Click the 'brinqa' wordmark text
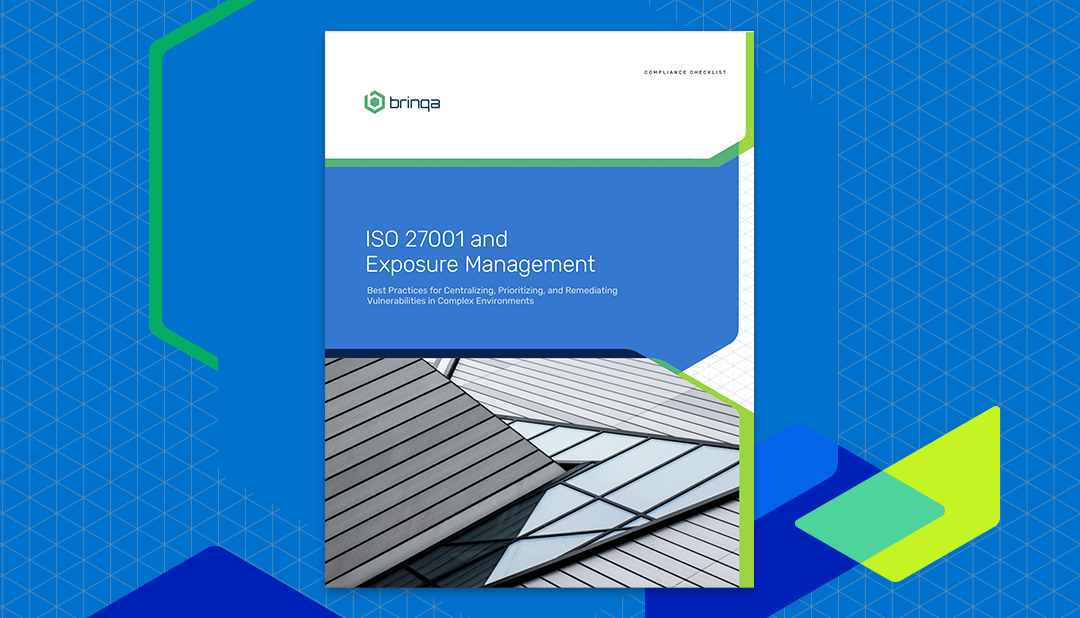Screen dimensions: 1080x618 (415, 103)
